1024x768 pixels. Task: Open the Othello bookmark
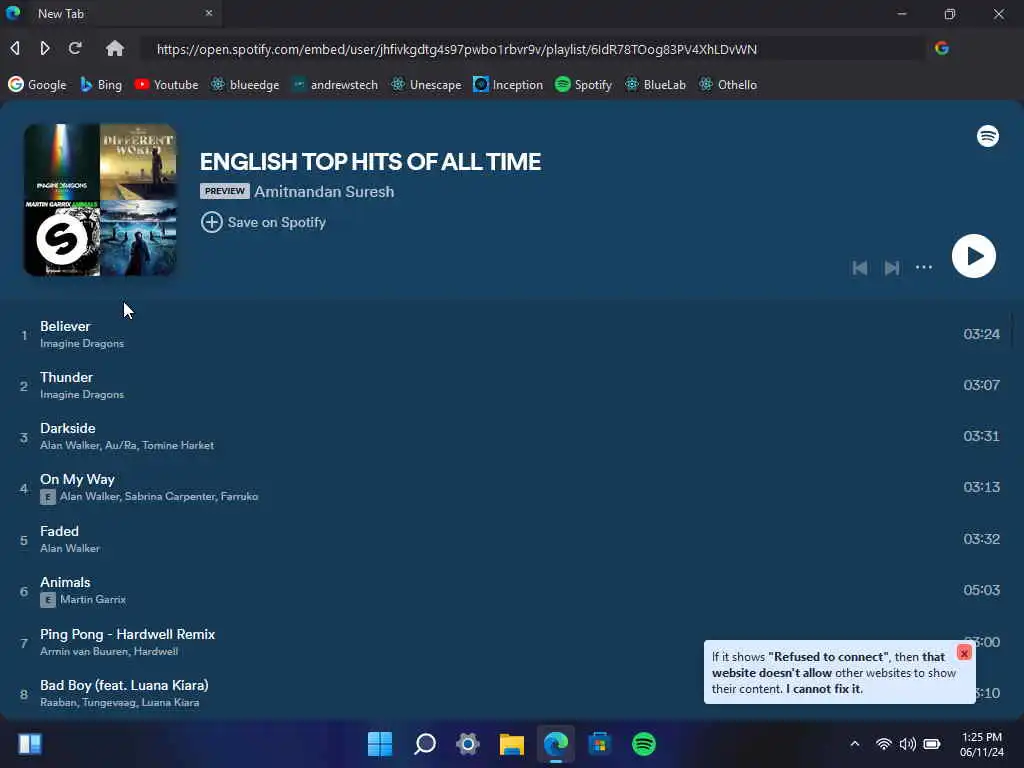click(x=728, y=84)
